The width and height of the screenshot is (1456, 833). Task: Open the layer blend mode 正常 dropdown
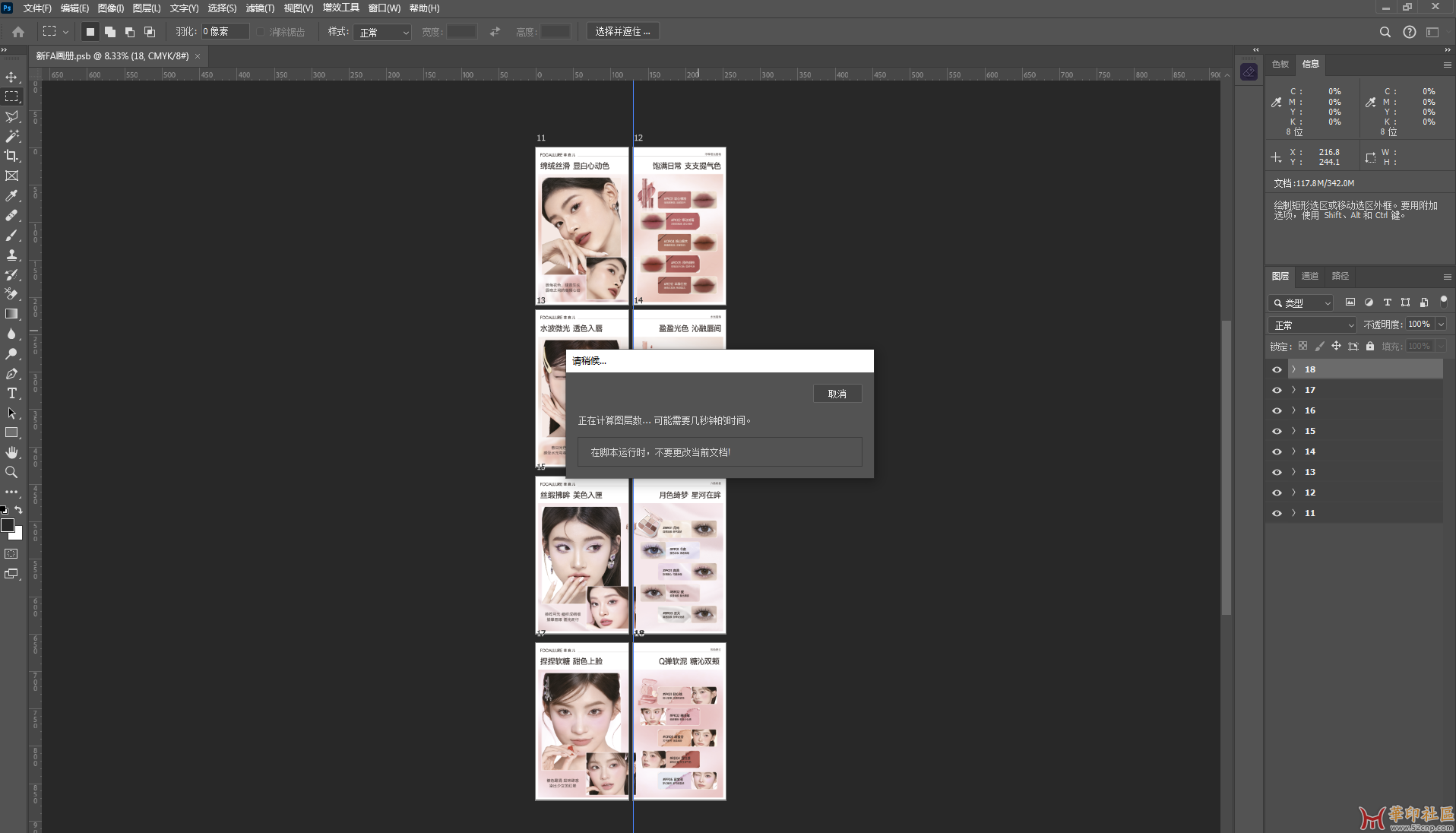(x=1312, y=325)
